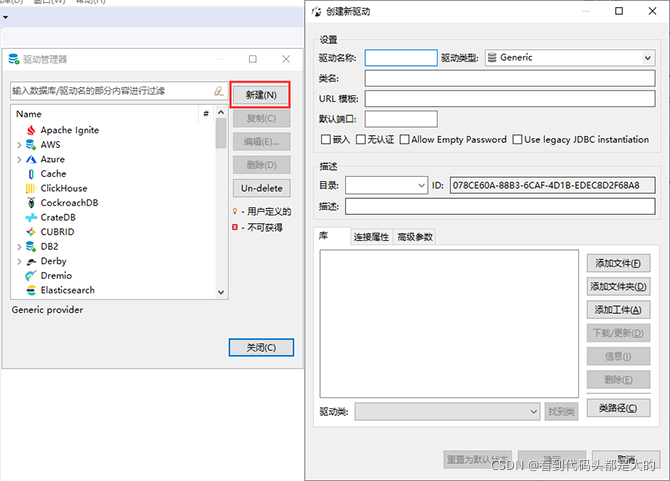Click the clear filter brush icon
This screenshot has width=670, height=481.
pos(218,91)
